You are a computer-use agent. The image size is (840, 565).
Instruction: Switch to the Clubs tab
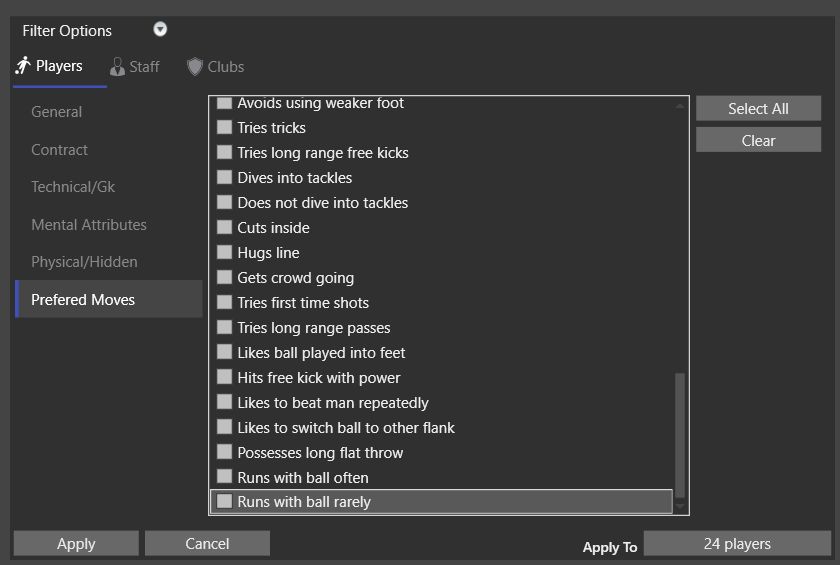pyautogui.click(x=215, y=67)
